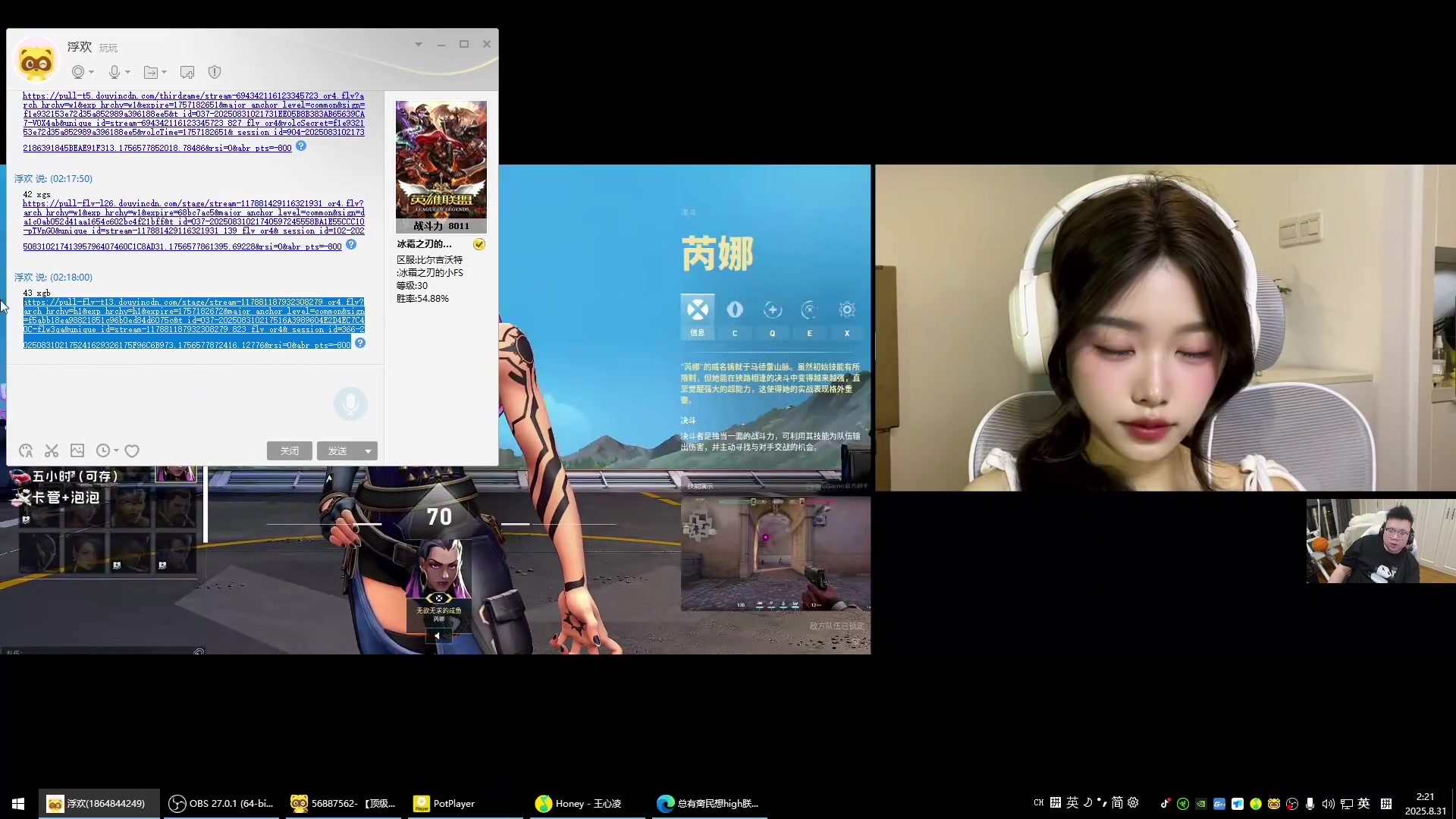Open the Windows Start menu

coord(18,803)
